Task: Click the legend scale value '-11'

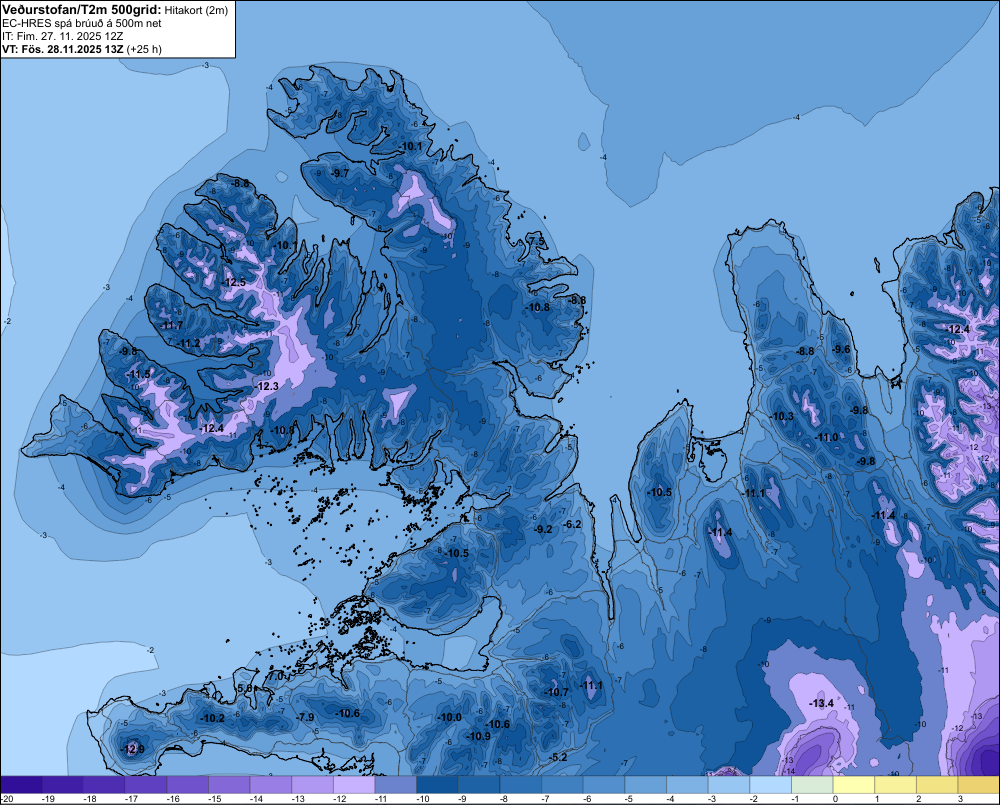Action: pyautogui.click(x=381, y=799)
